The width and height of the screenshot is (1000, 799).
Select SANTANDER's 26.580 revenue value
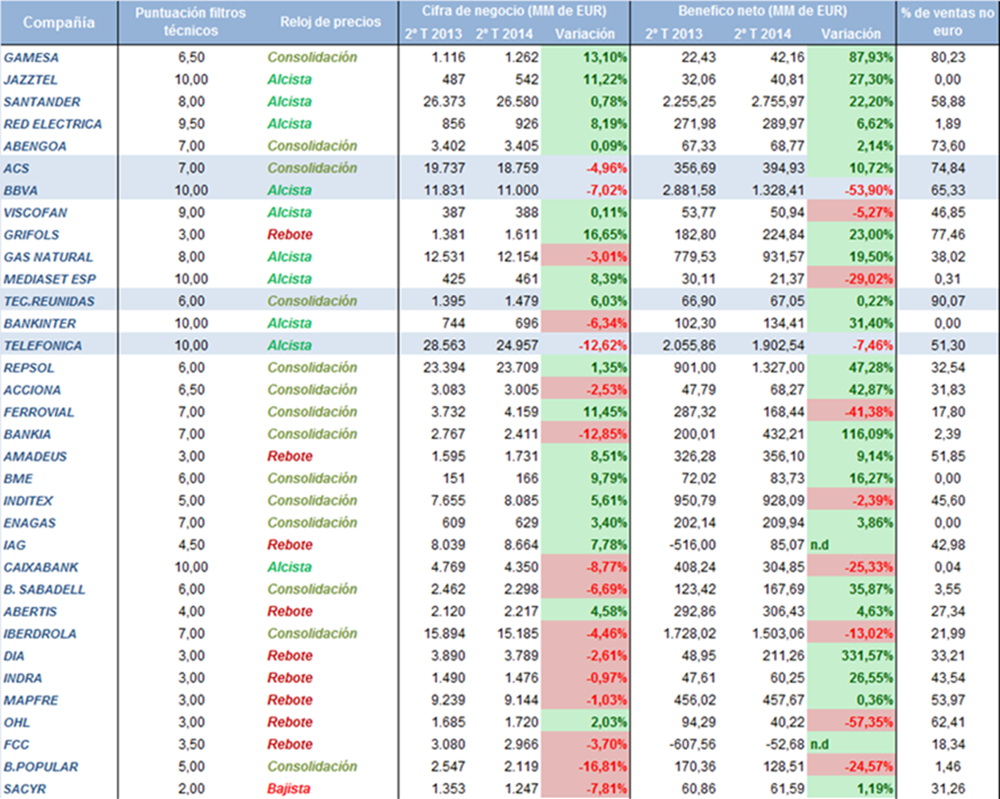coord(517,102)
